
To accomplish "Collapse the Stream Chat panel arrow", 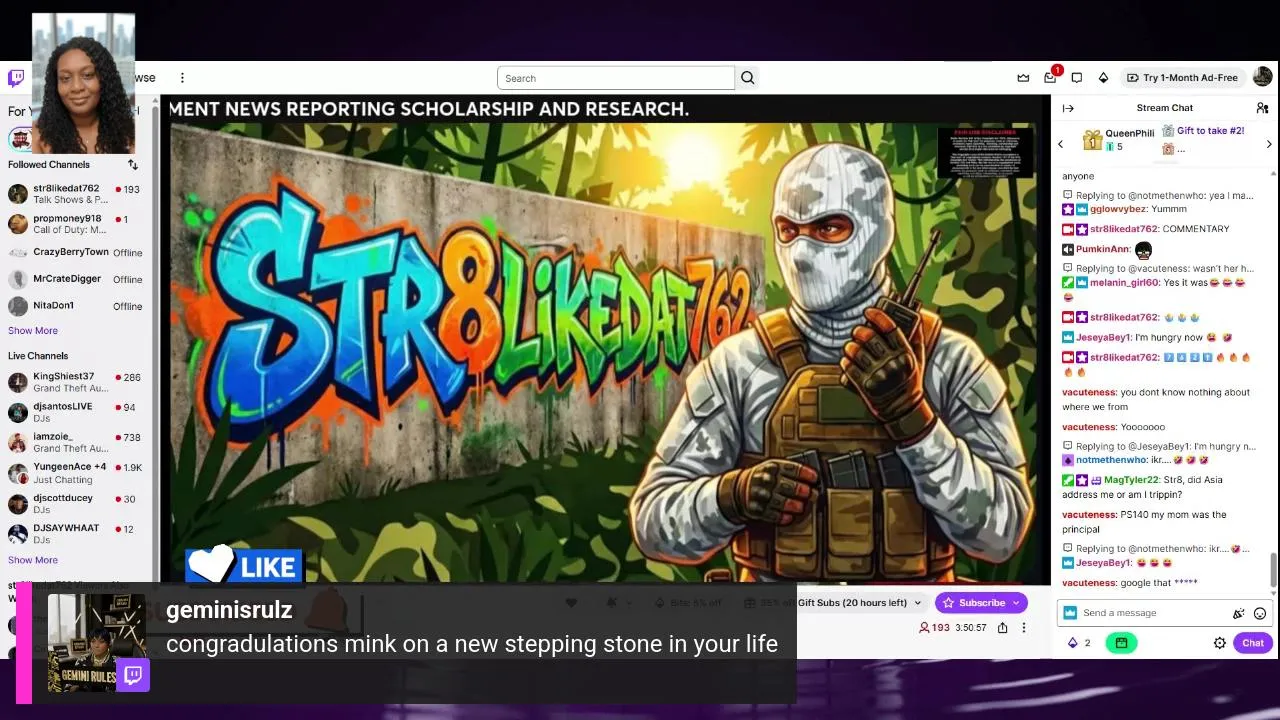I will (1068, 108).
